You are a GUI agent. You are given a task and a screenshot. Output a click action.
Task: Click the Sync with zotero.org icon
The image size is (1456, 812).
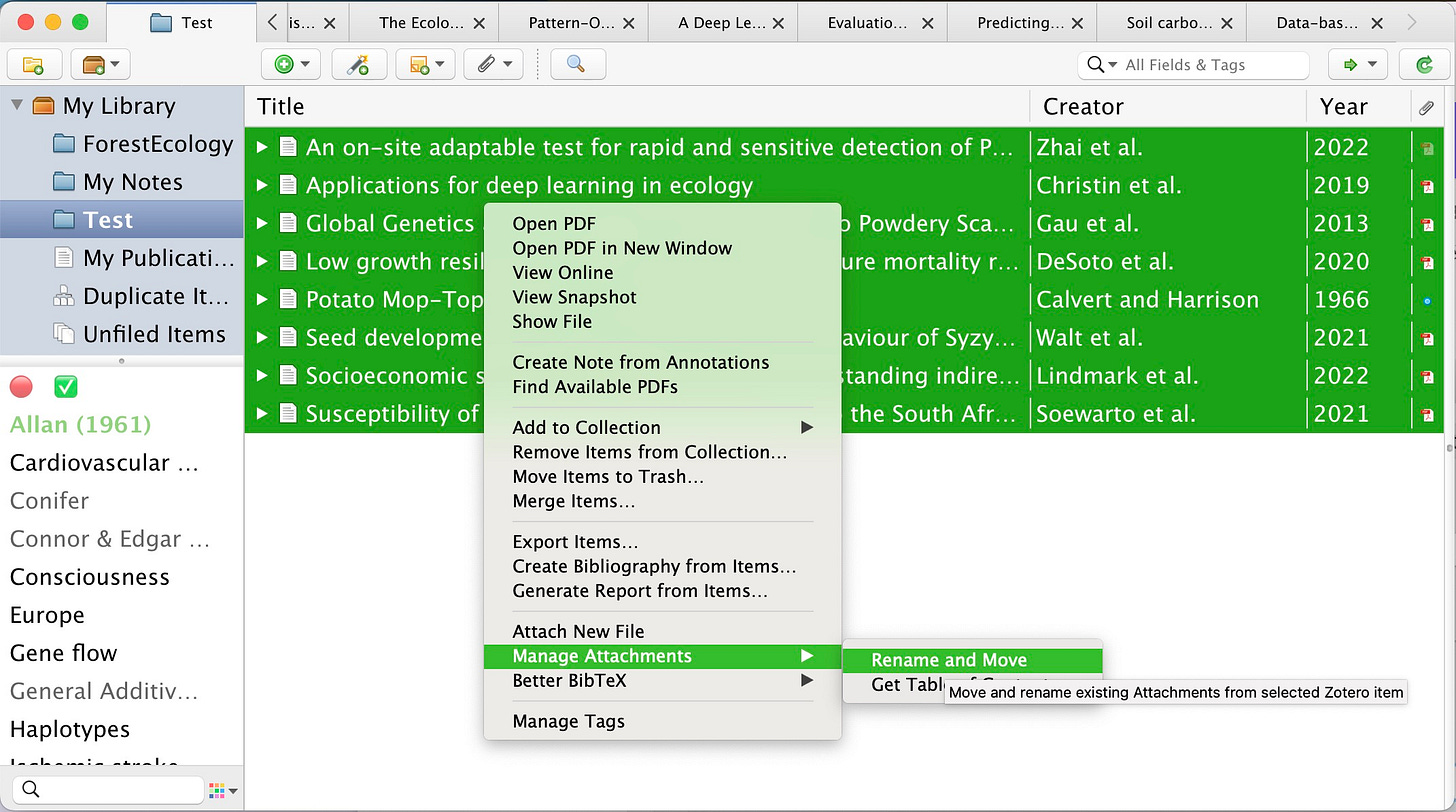1424,65
